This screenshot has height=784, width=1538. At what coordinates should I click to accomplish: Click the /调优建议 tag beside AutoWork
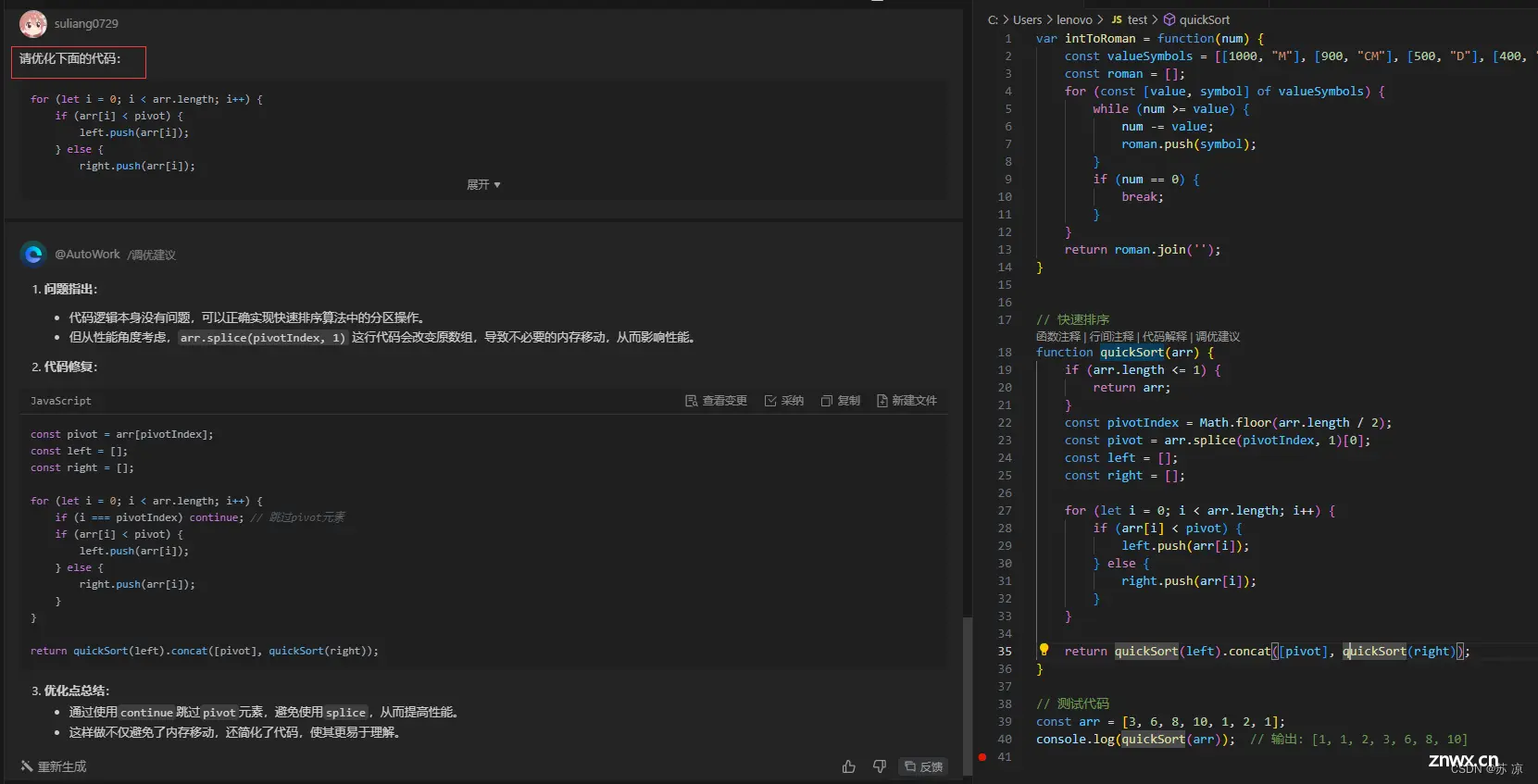pyautogui.click(x=151, y=255)
